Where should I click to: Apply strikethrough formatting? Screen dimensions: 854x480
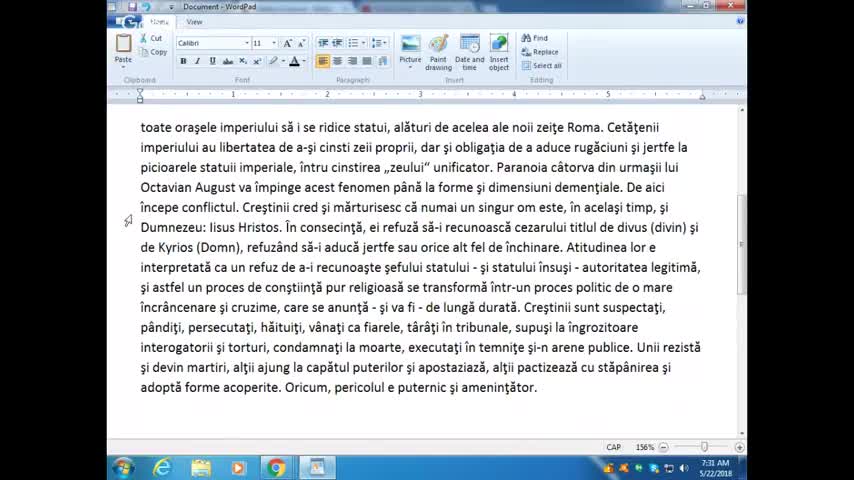[x=228, y=61]
